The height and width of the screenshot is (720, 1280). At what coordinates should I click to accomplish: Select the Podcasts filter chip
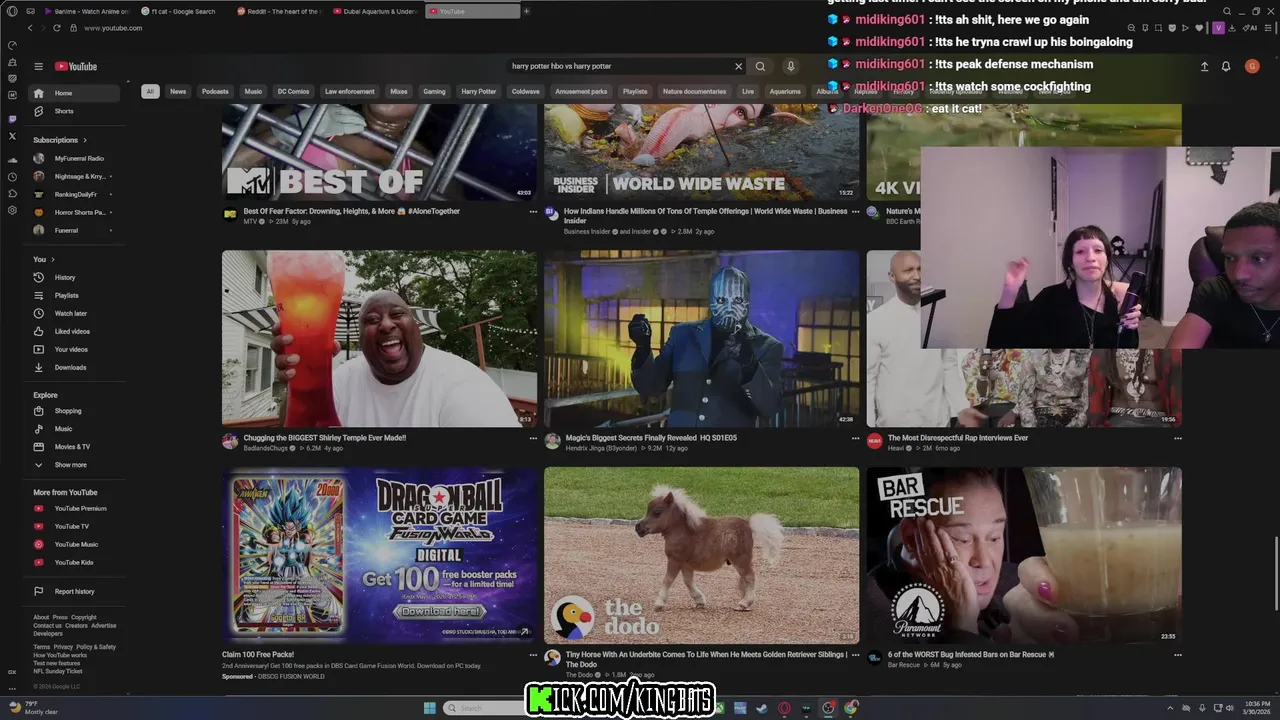pos(215,91)
